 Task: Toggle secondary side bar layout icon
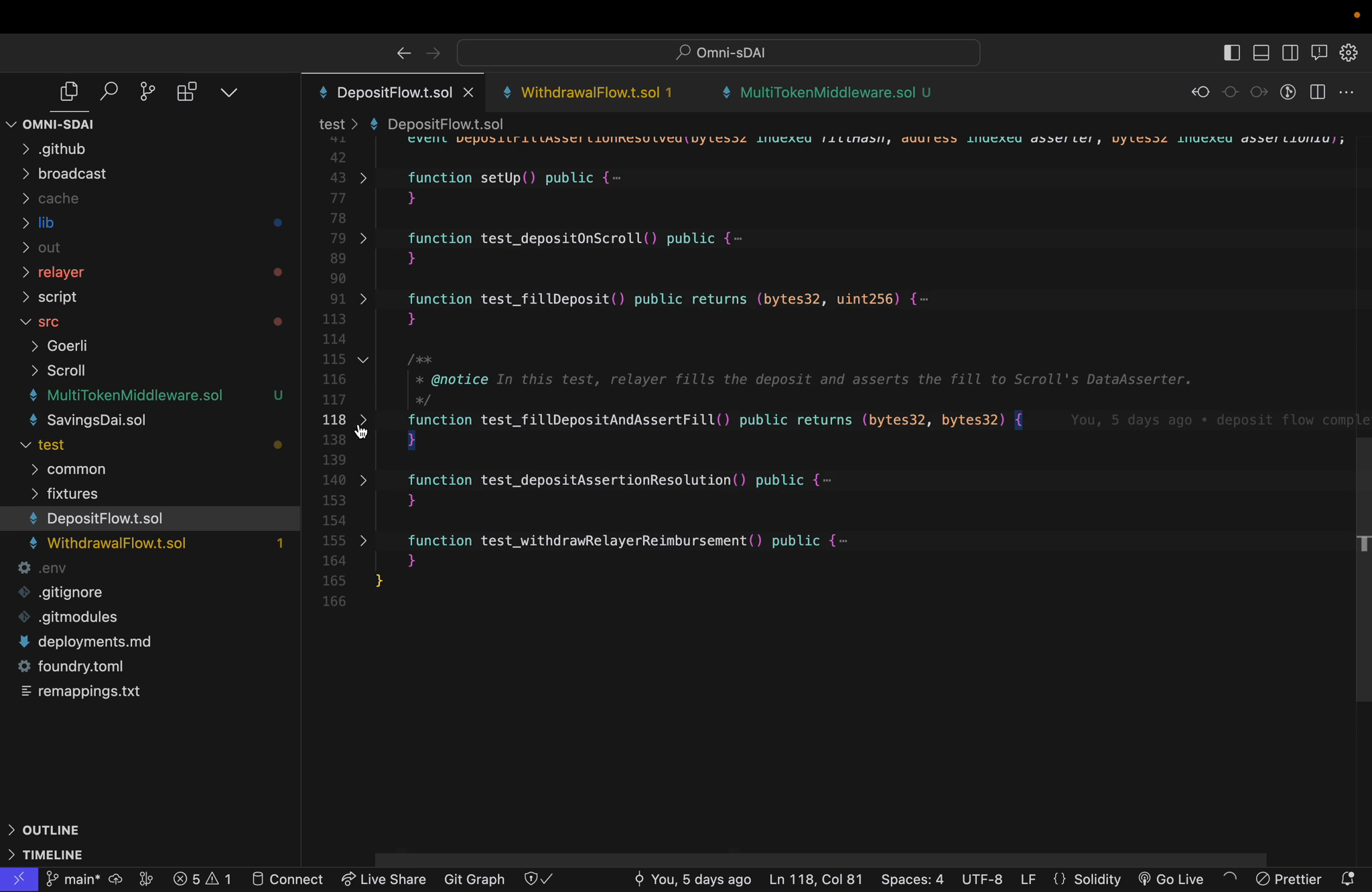[1290, 53]
